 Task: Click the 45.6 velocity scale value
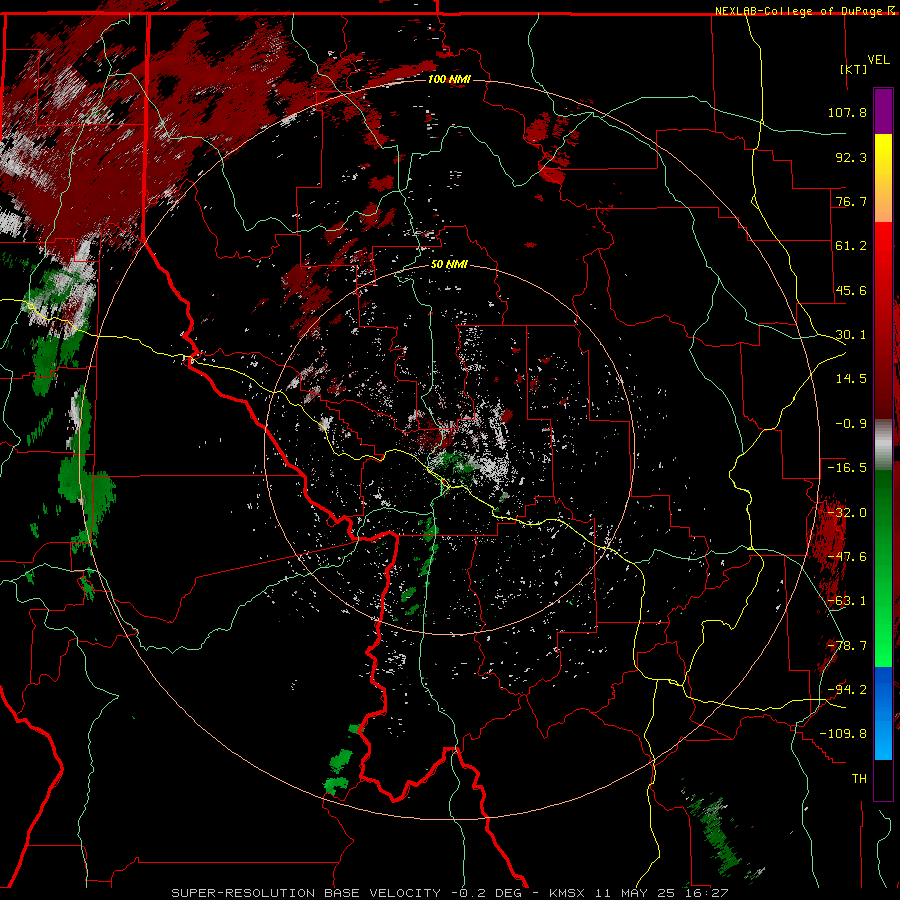(x=851, y=290)
